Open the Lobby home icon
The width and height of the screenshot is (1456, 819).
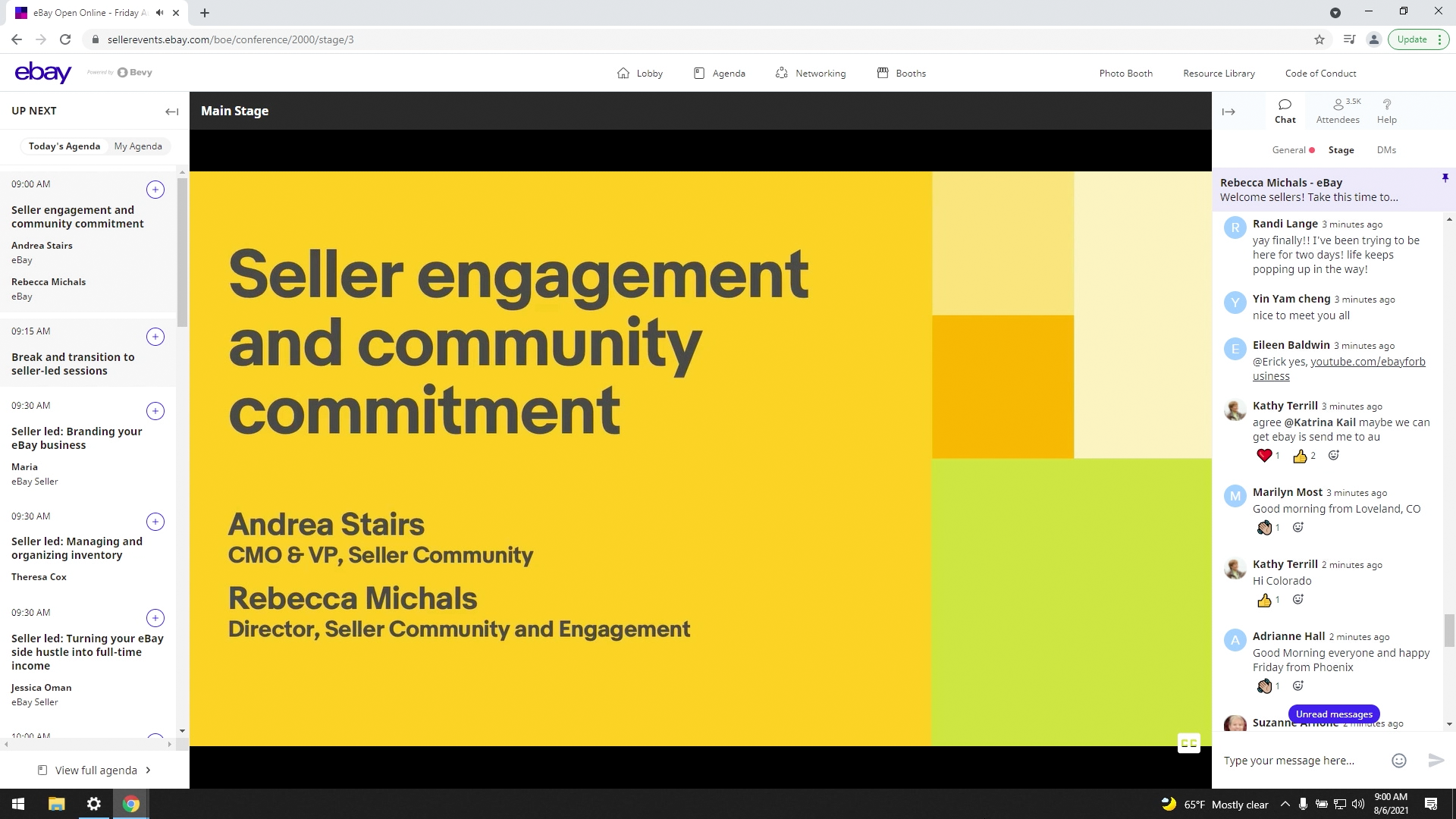point(623,73)
